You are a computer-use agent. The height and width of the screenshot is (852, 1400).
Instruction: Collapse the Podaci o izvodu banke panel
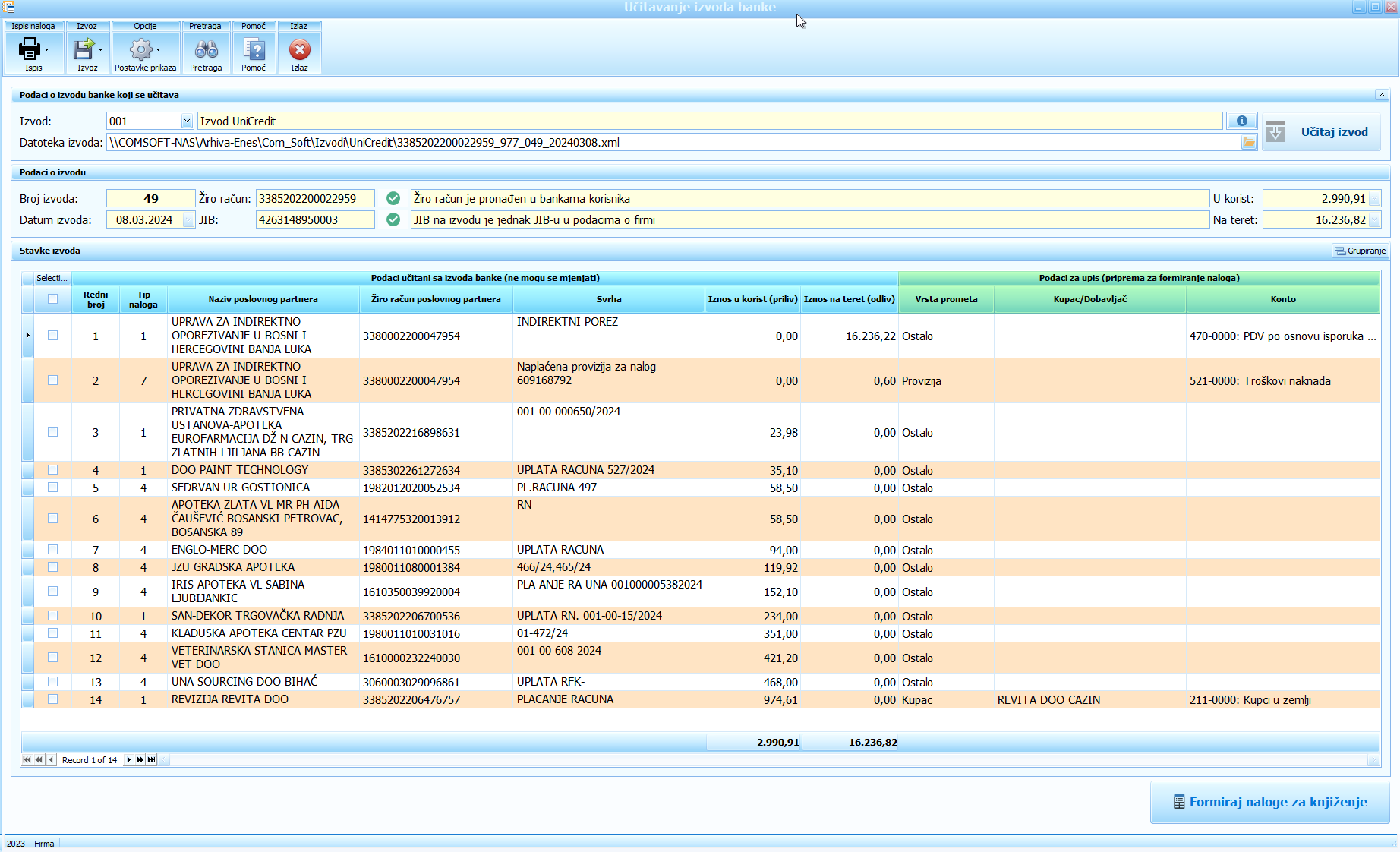tap(1380, 95)
